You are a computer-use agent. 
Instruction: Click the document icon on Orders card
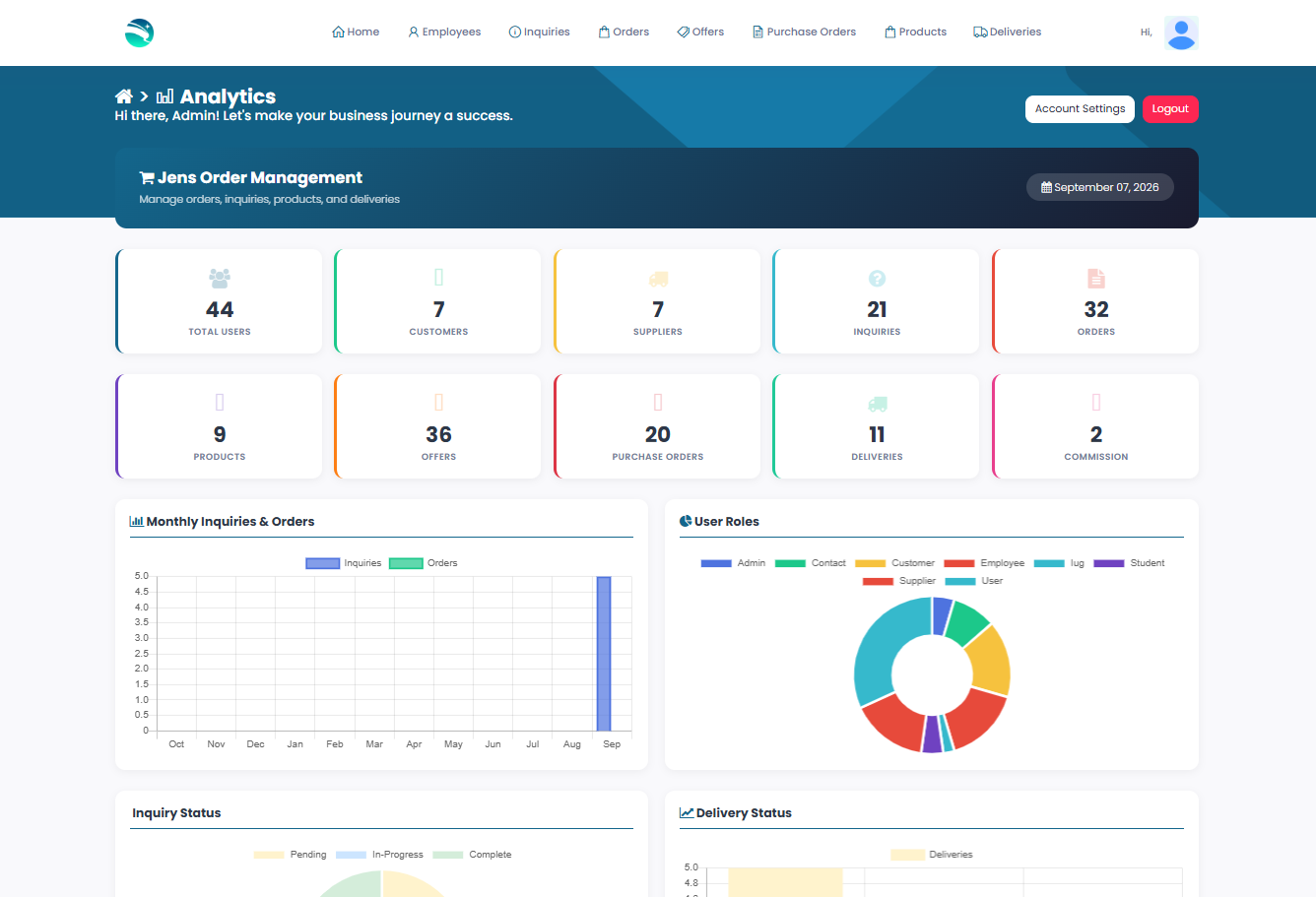(x=1096, y=279)
